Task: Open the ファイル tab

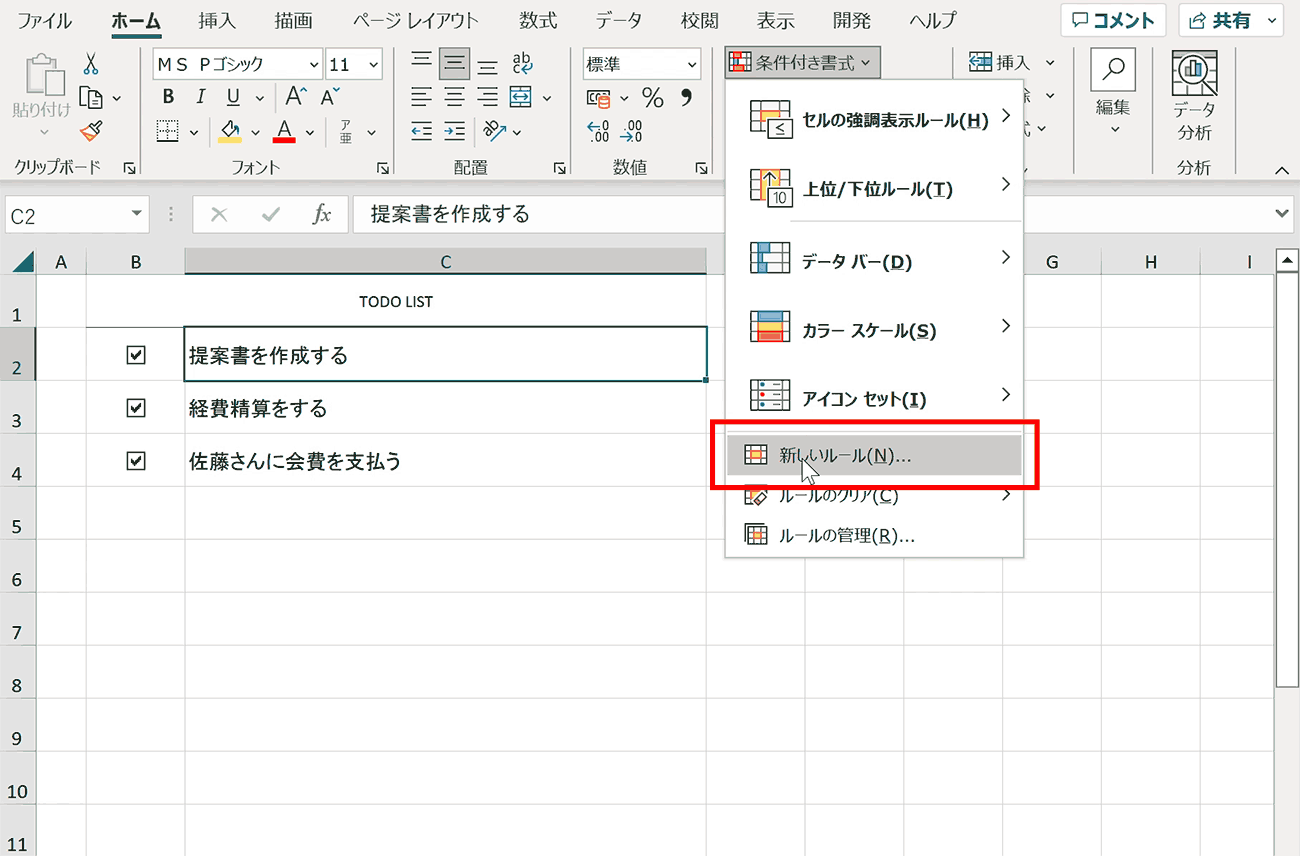Action: click(45, 20)
